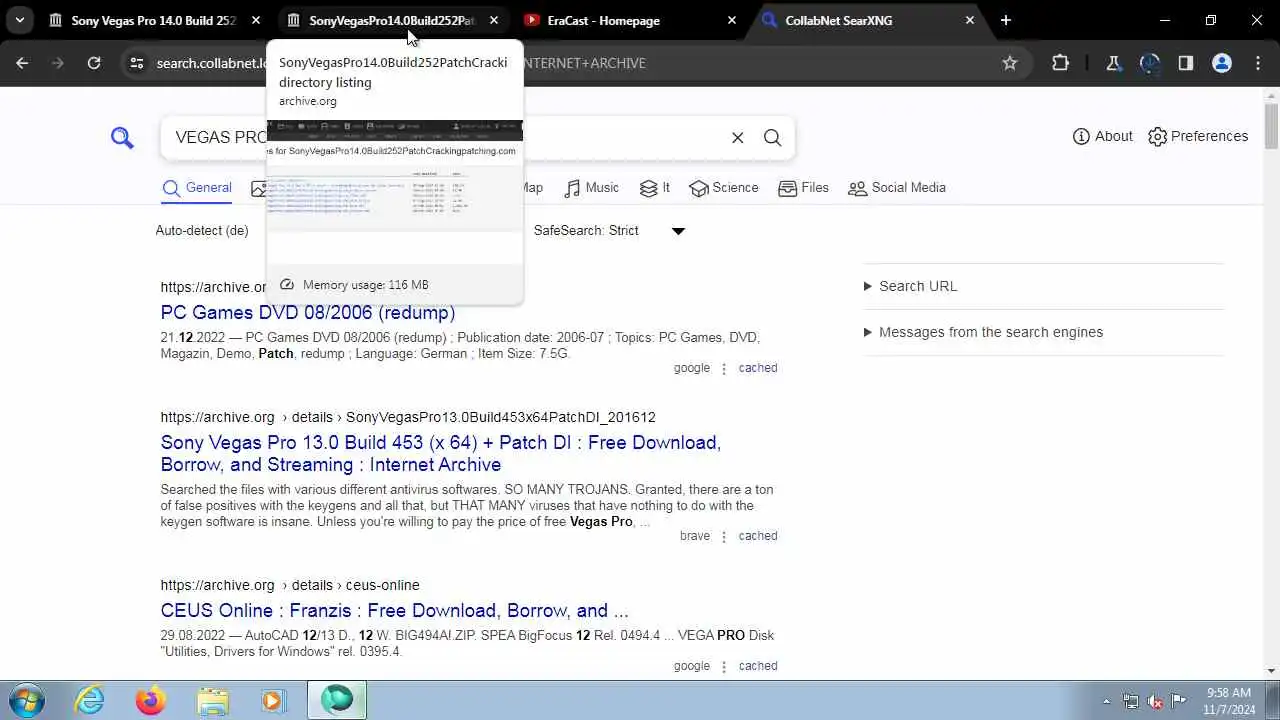Show hidden system tray icons
Screen dimensions: 1280x720
pyautogui.click(x=1106, y=701)
